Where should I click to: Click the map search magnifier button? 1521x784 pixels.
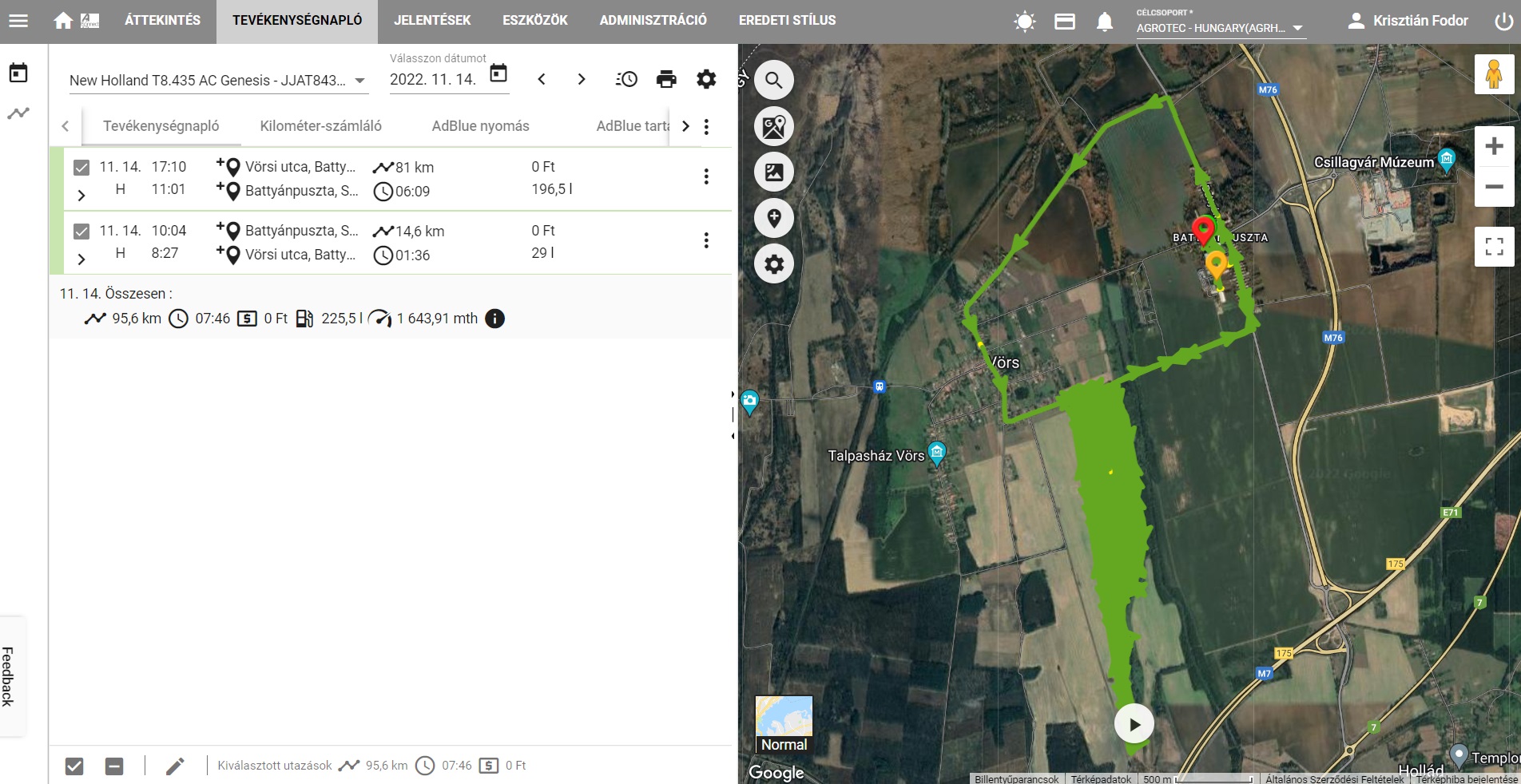(773, 80)
